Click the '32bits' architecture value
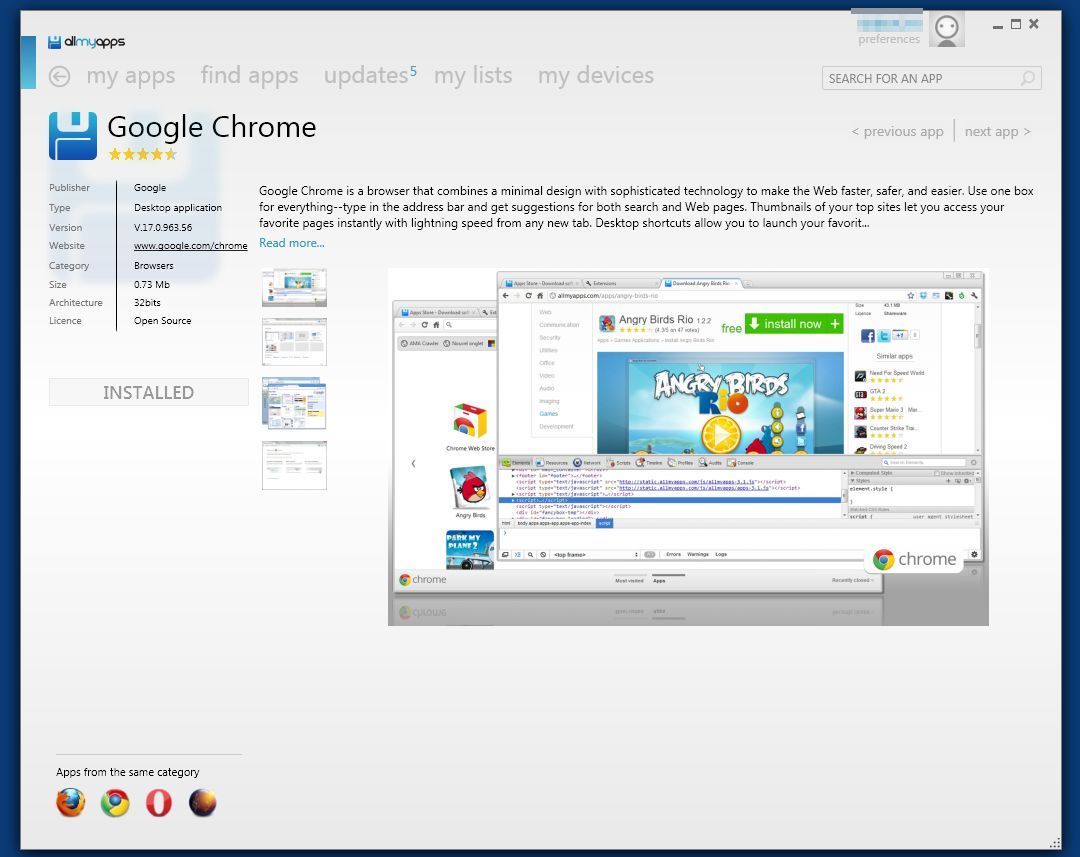Image resolution: width=1080 pixels, height=857 pixels. [x=147, y=302]
